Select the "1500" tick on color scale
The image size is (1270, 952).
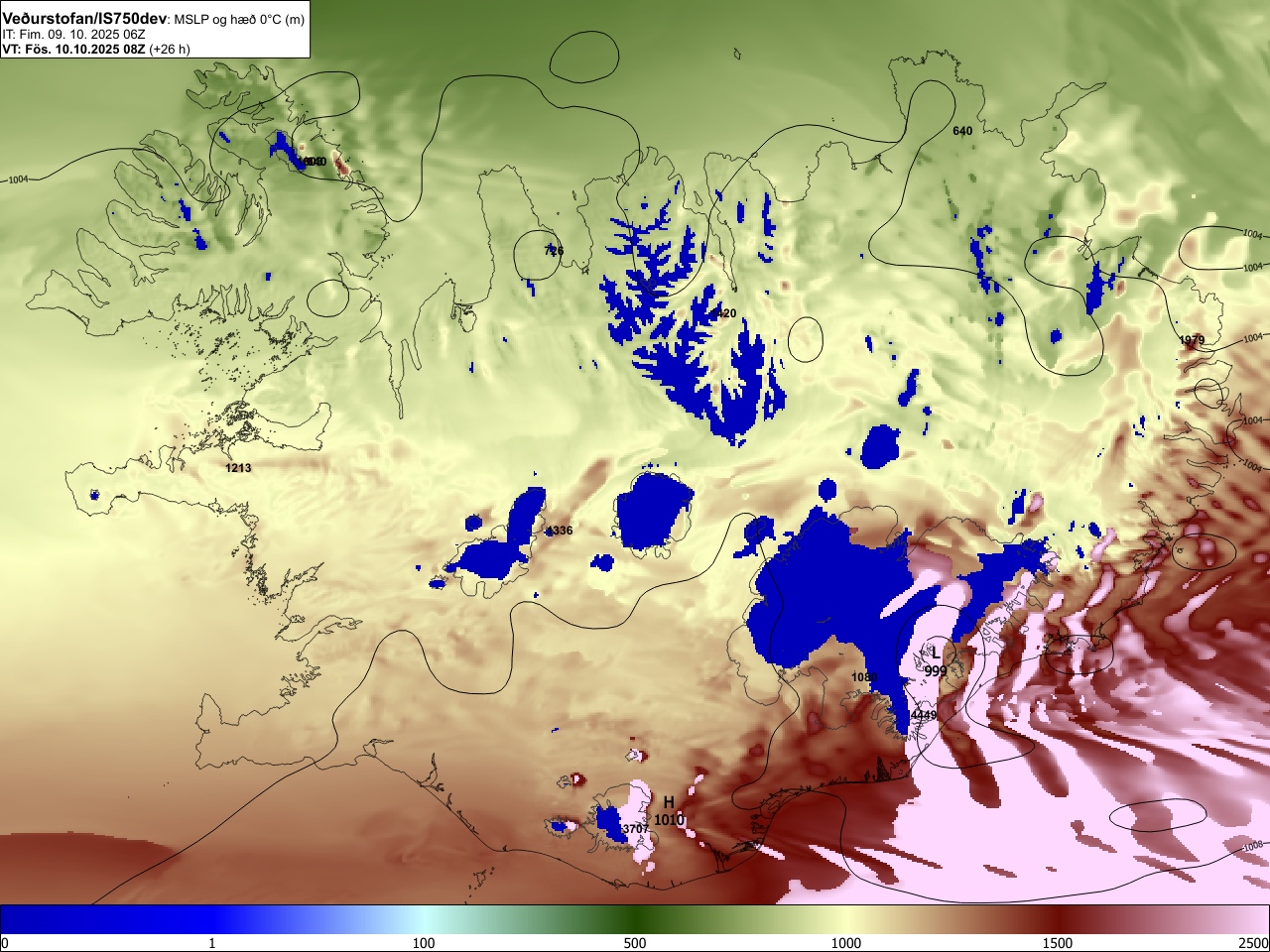(1058, 943)
